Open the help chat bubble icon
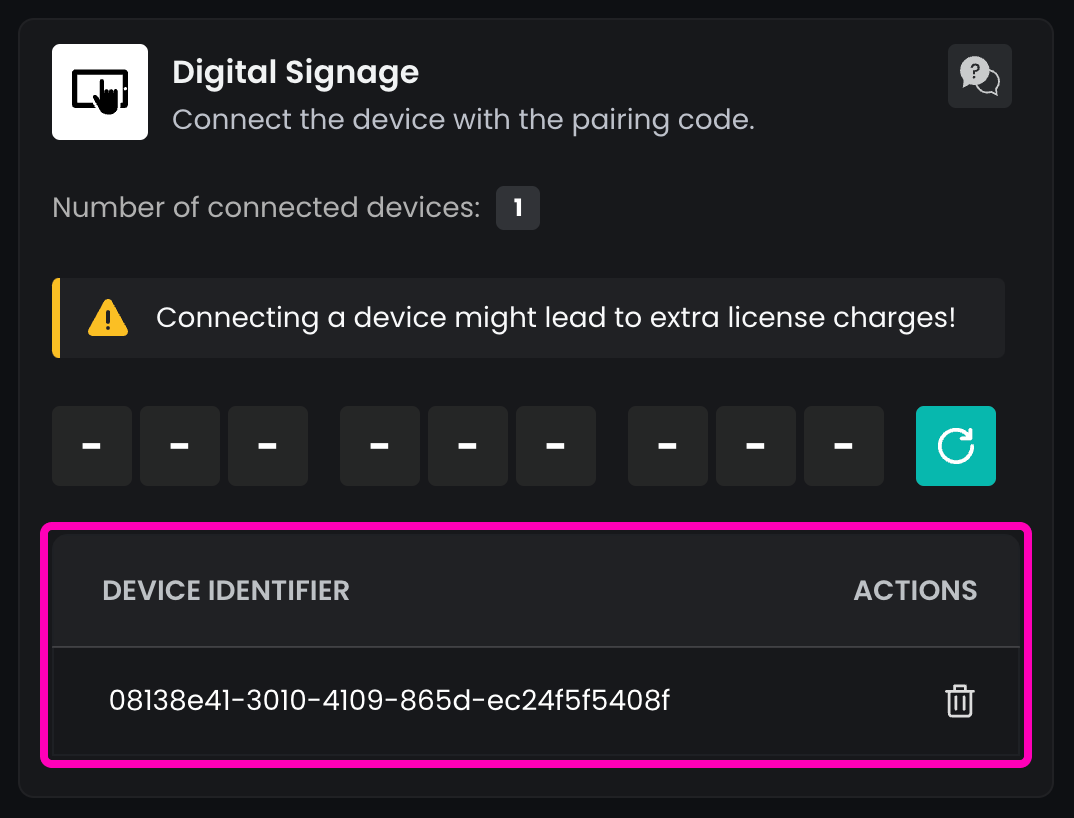 pos(980,76)
